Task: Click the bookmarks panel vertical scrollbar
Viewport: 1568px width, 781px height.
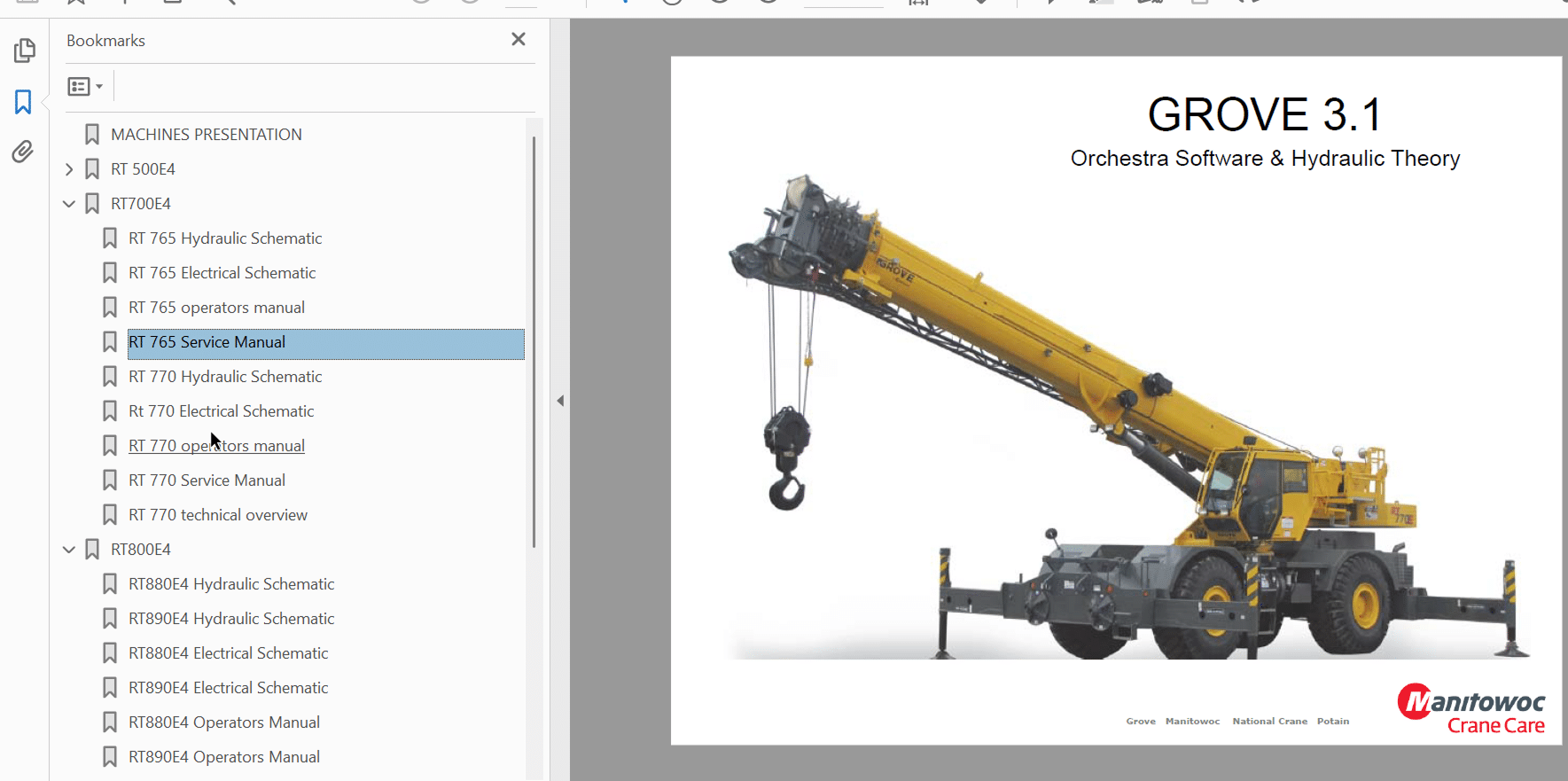Action: [534, 341]
